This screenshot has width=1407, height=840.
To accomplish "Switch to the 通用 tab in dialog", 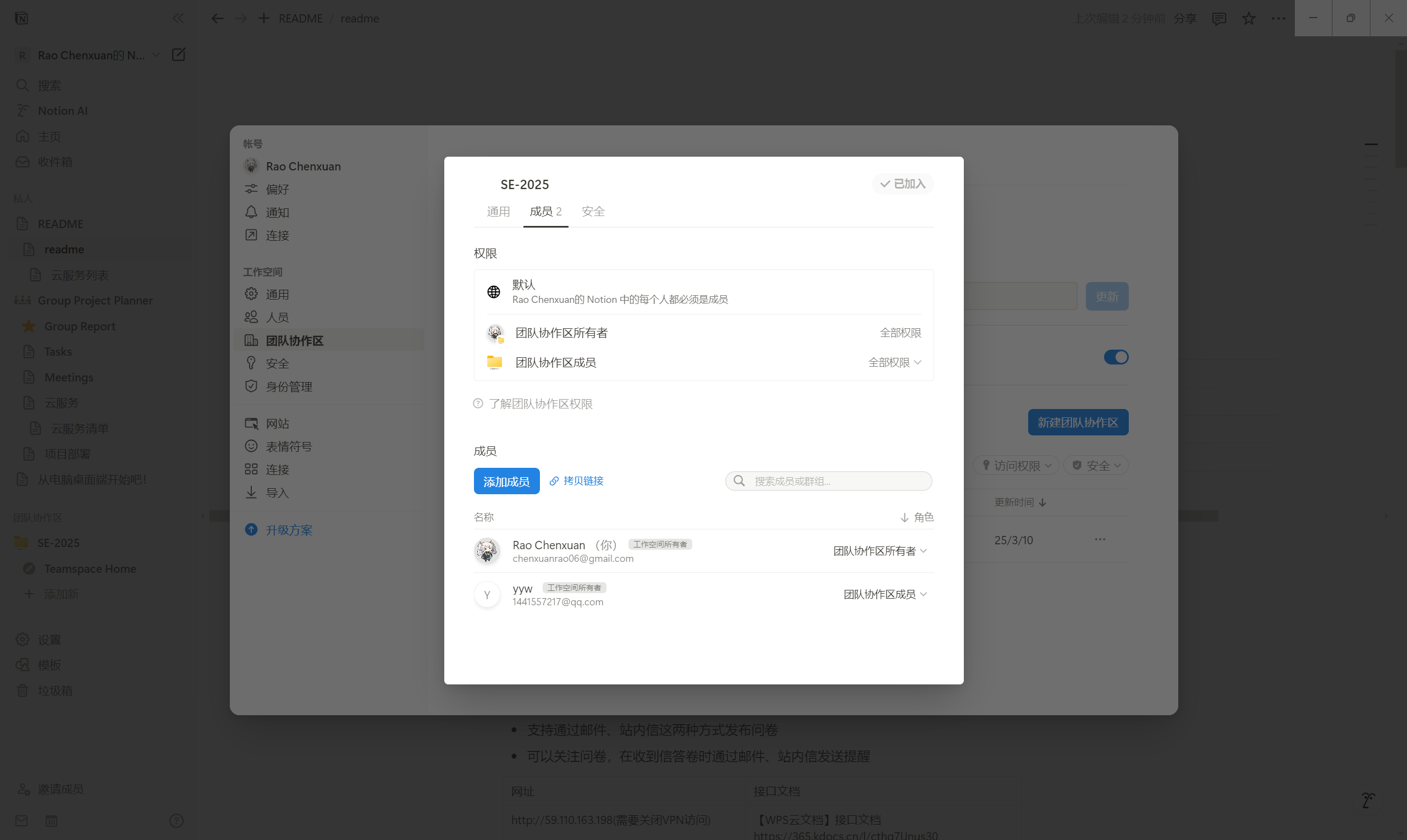I will 498,212.
